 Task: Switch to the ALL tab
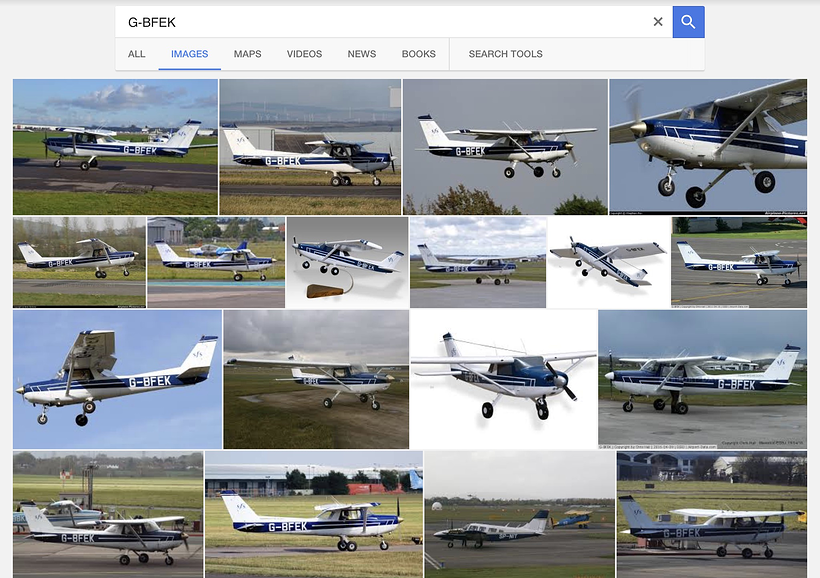[136, 54]
